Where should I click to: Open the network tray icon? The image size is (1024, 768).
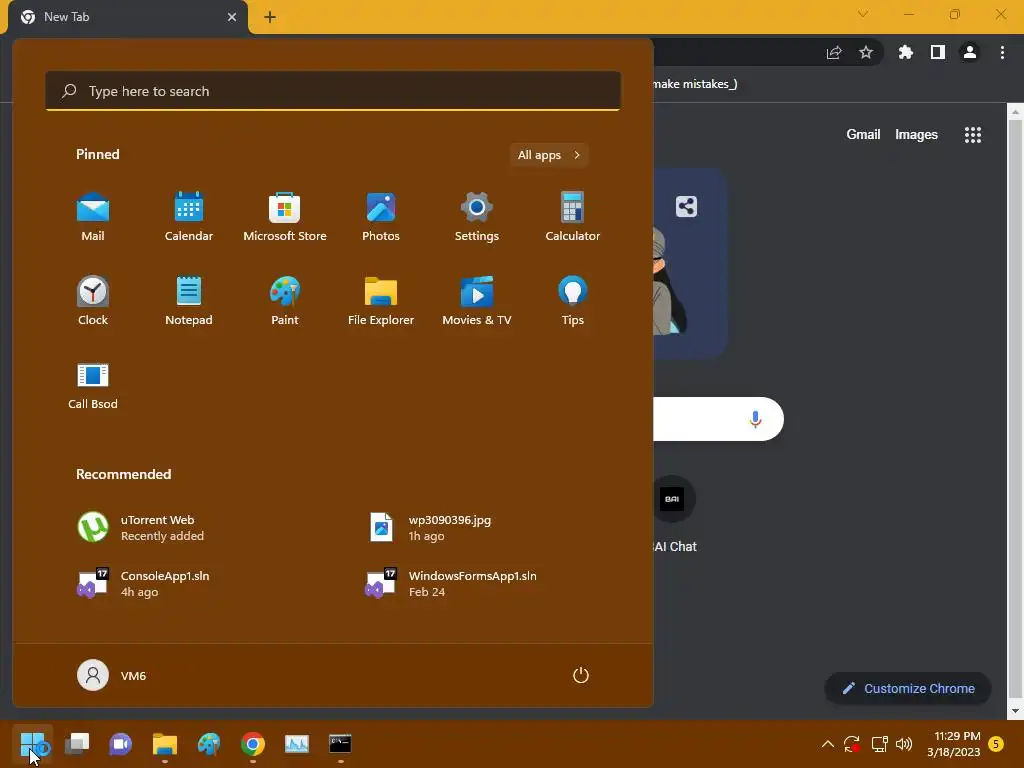pos(879,744)
